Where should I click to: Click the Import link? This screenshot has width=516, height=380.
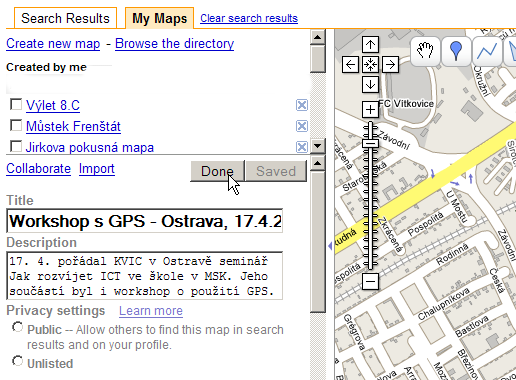pos(97,169)
